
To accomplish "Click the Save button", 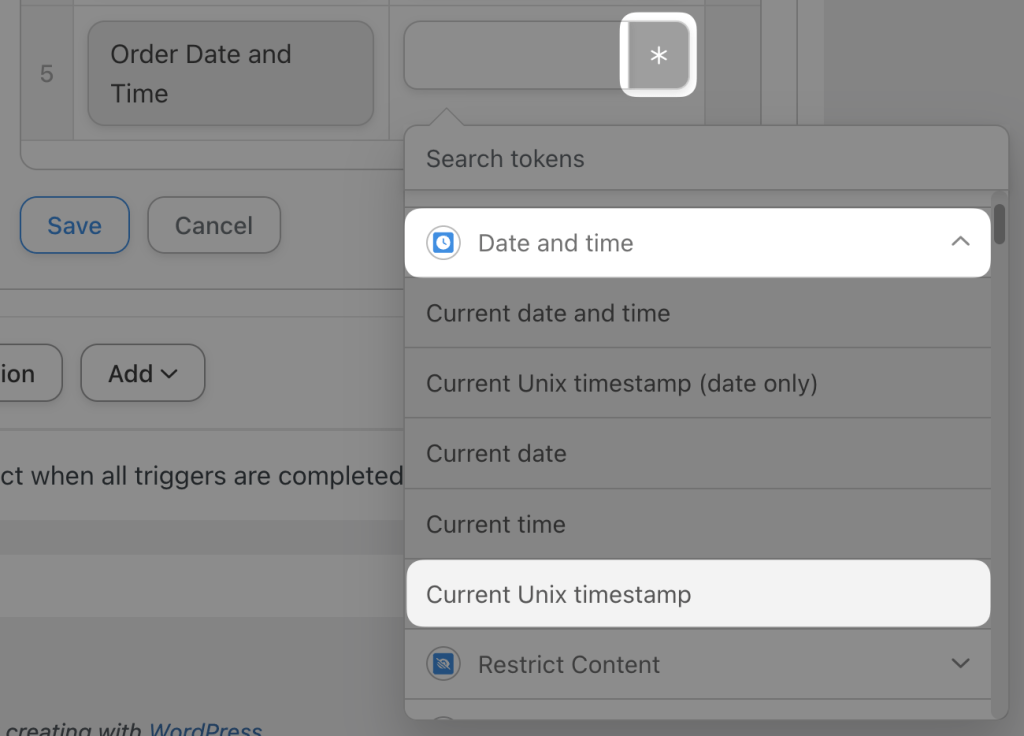I will 74,225.
